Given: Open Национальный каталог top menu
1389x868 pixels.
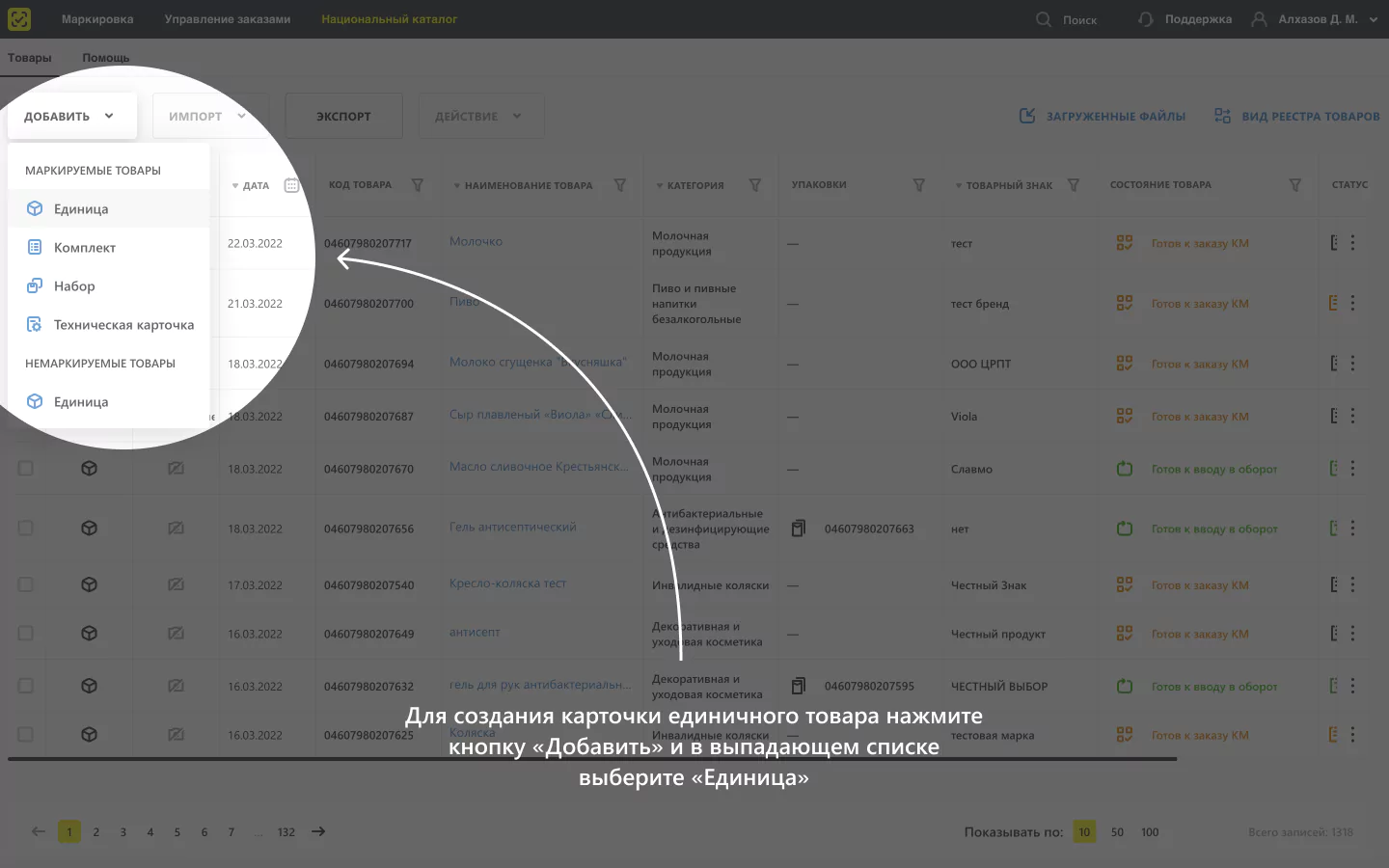Looking at the screenshot, I should [390, 19].
